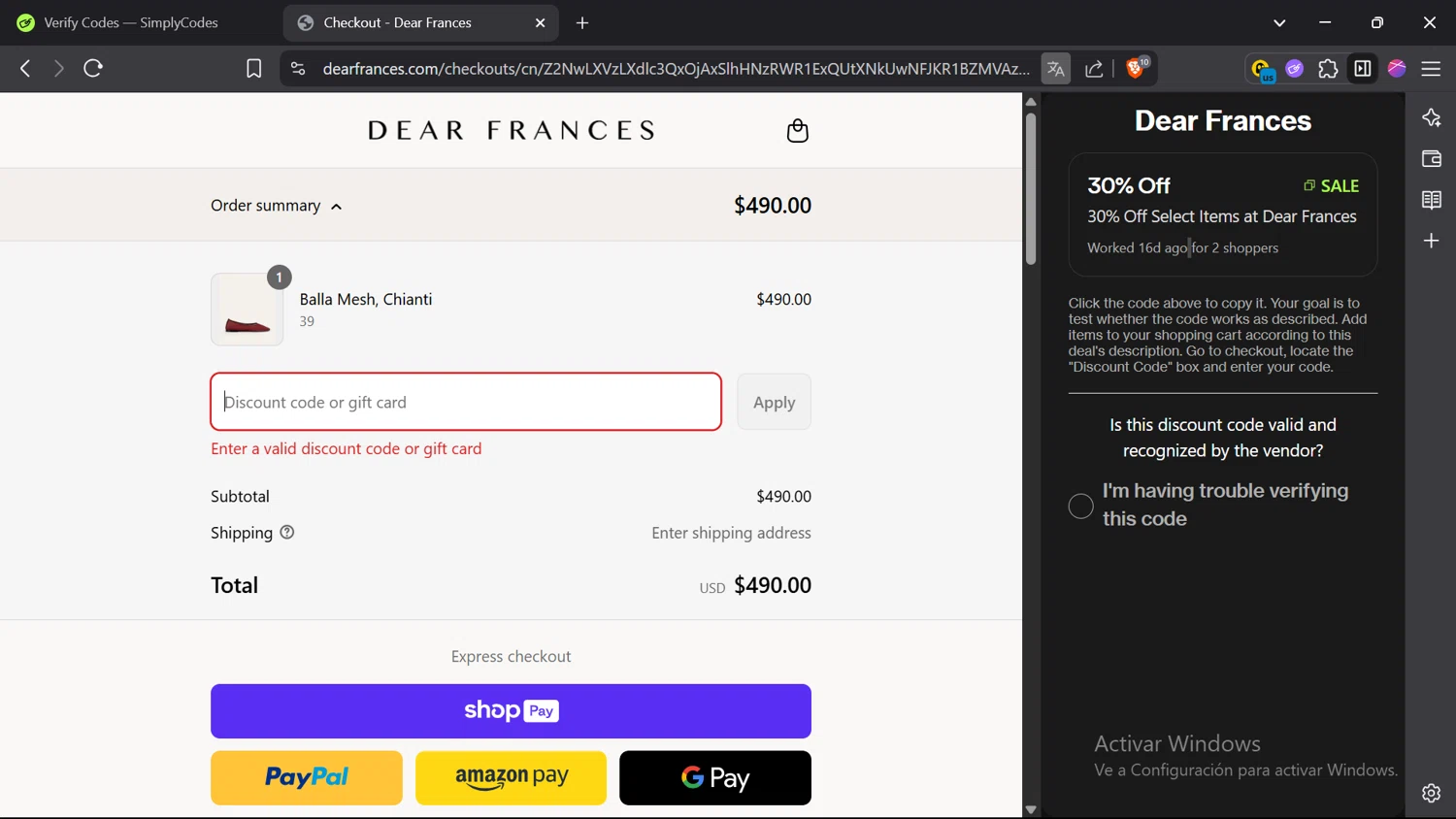Click the shipping help question mark
Screen dimensions: 1456x819
[x=287, y=532]
